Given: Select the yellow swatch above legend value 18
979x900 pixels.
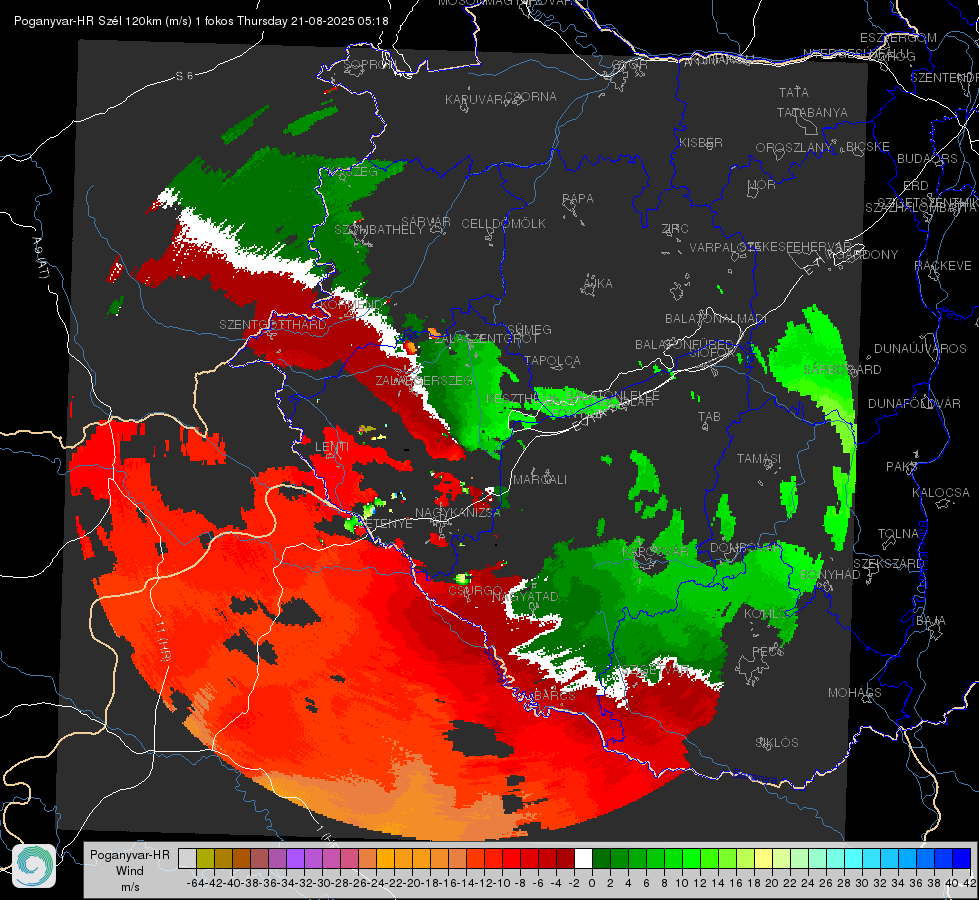Looking at the screenshot, I should click(x=763, y=858).
